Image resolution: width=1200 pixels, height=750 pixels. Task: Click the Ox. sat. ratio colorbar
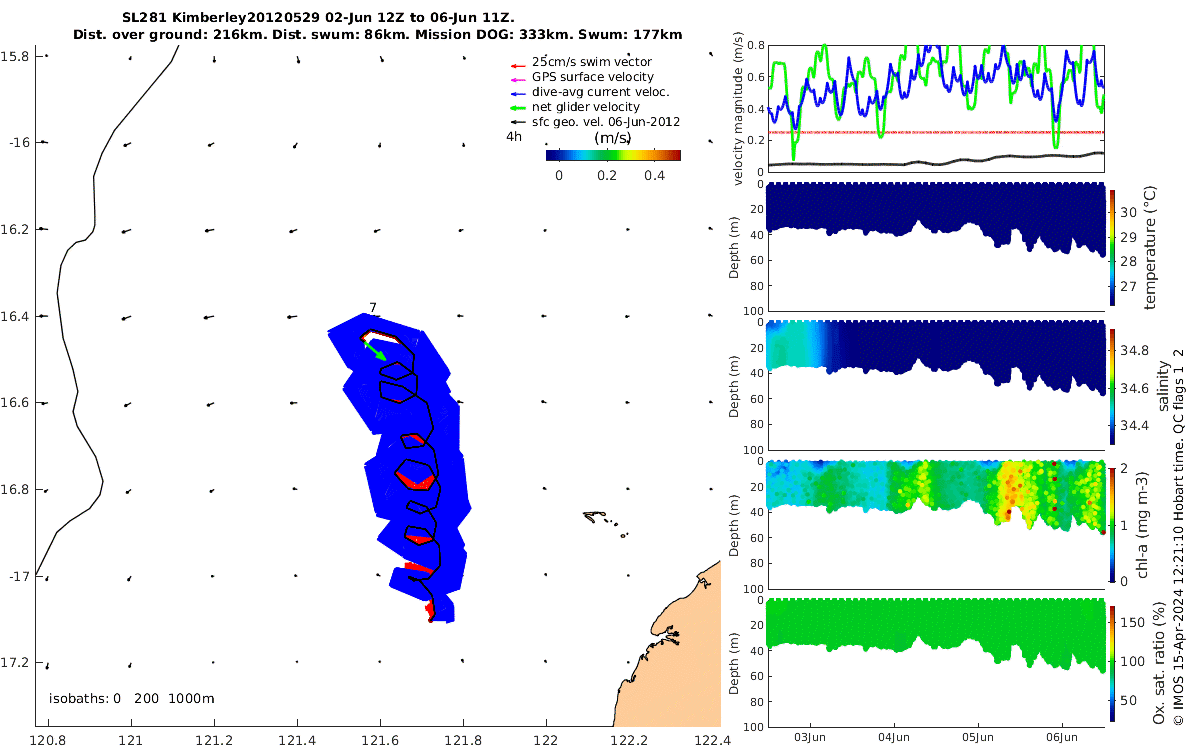click(x=1112, y=662)
